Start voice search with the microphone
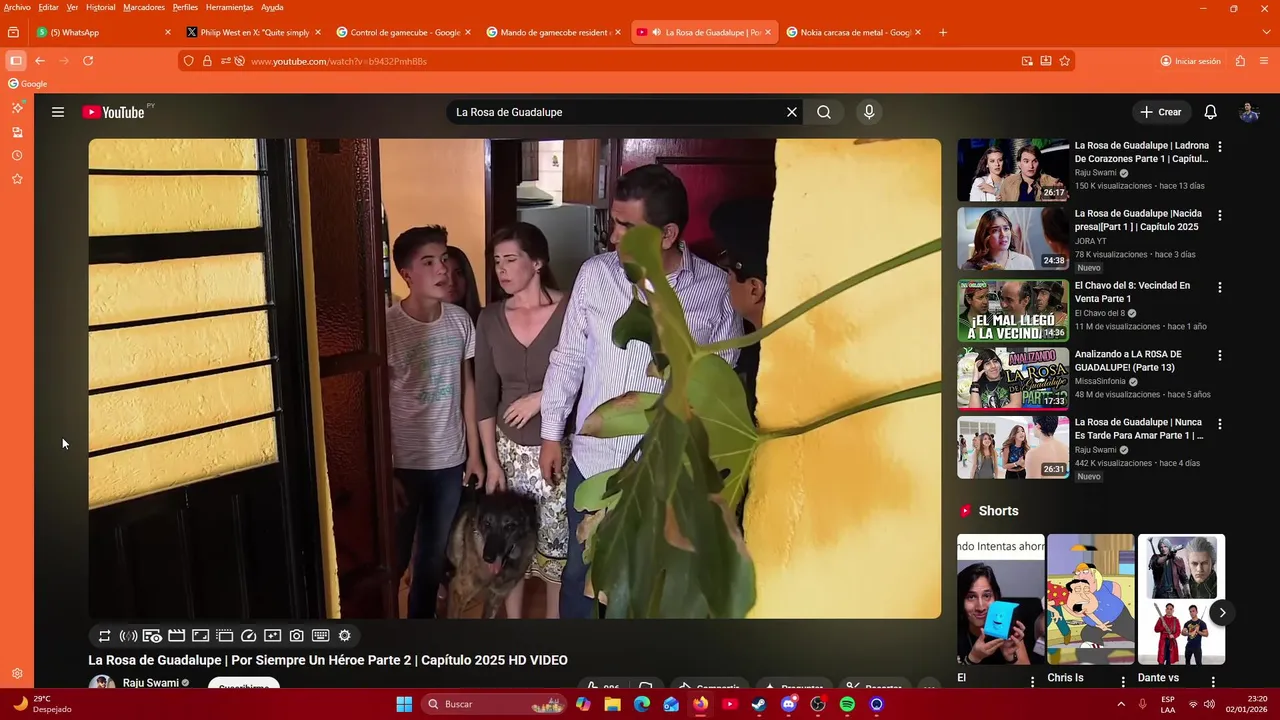This screenshot has height=720, width=1280. 869,112
